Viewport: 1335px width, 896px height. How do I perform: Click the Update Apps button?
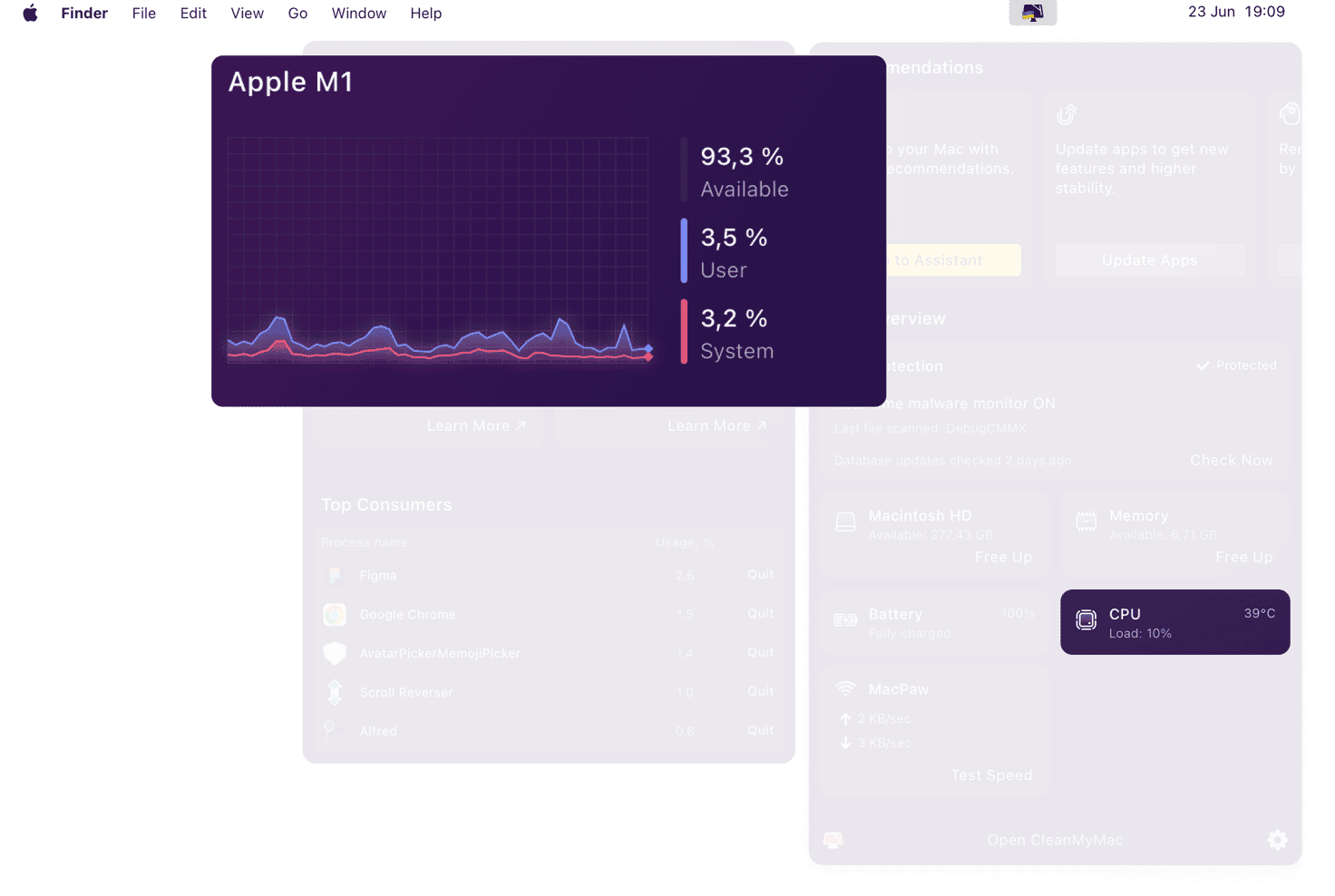[x=1149, y=260]
